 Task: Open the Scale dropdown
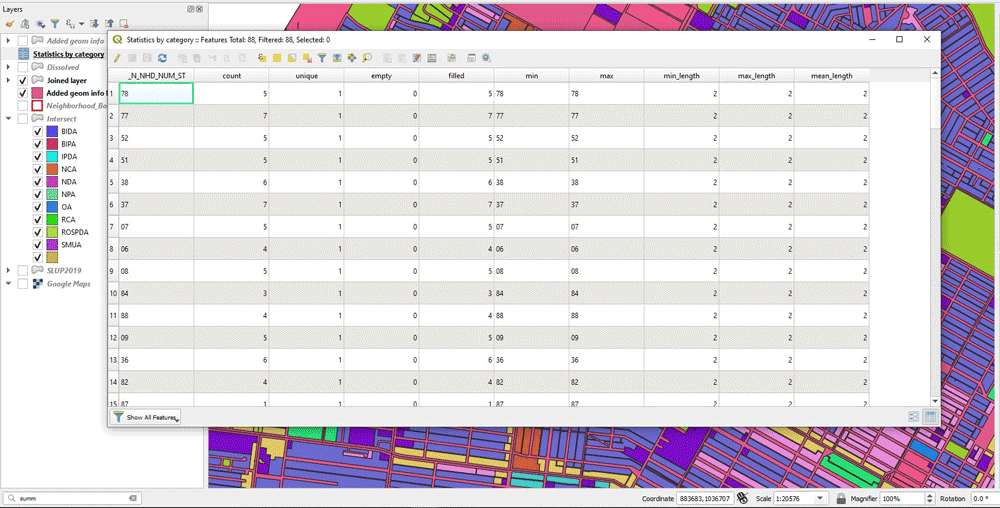[x=820, y=498]
